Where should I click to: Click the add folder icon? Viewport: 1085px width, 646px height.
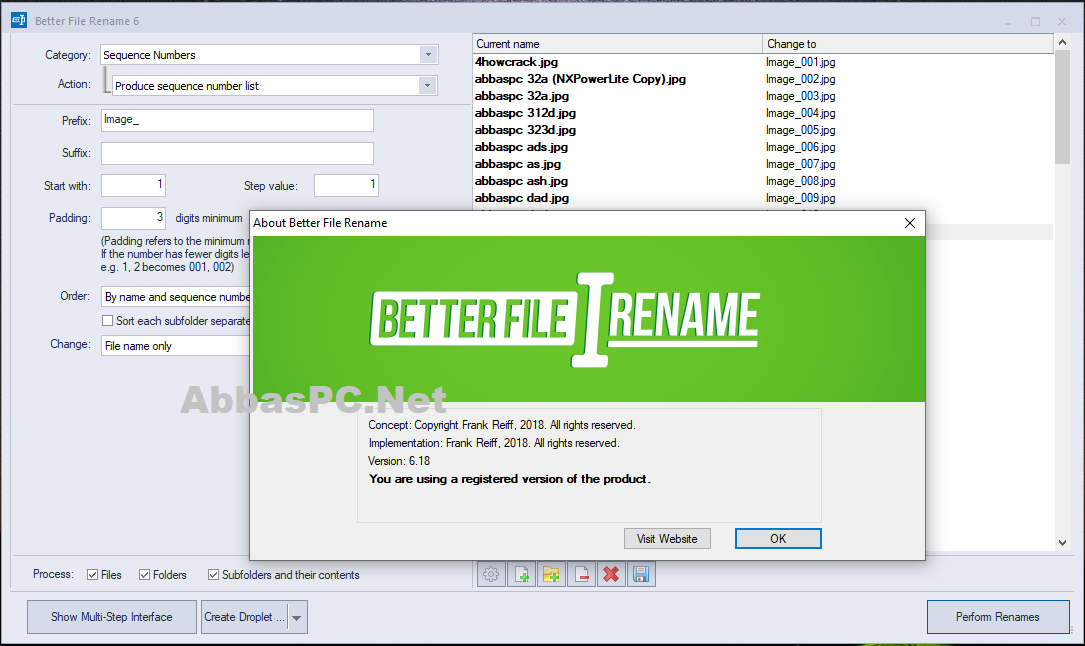click(551, 574)
